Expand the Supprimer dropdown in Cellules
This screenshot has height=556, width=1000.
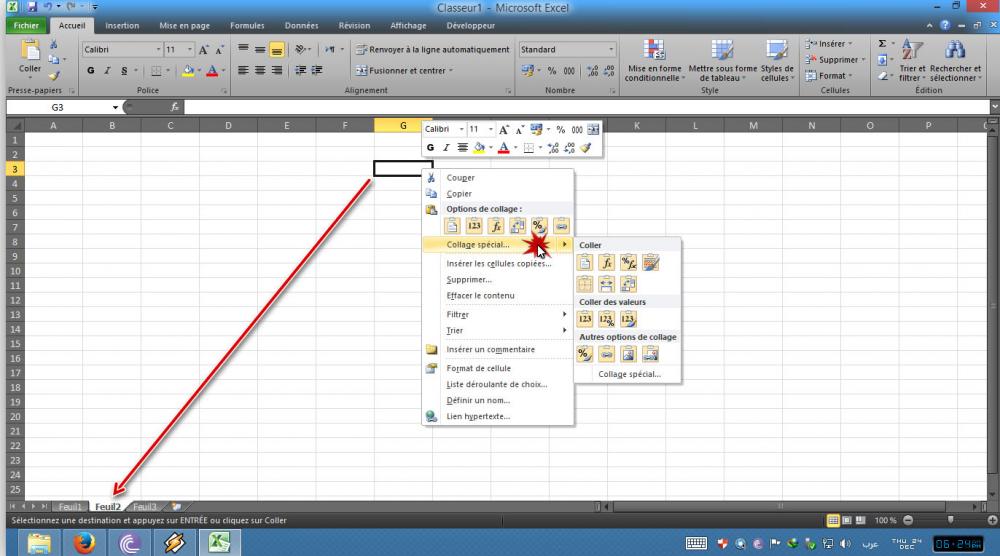[x=863, y=60]
